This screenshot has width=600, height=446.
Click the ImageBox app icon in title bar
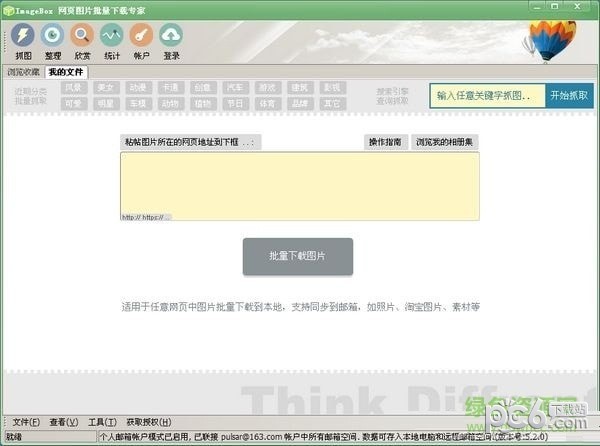coord(8,10)
